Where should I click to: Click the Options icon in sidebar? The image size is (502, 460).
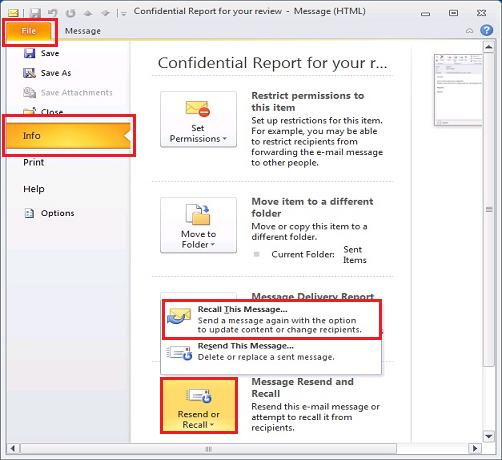pos(29,213)
